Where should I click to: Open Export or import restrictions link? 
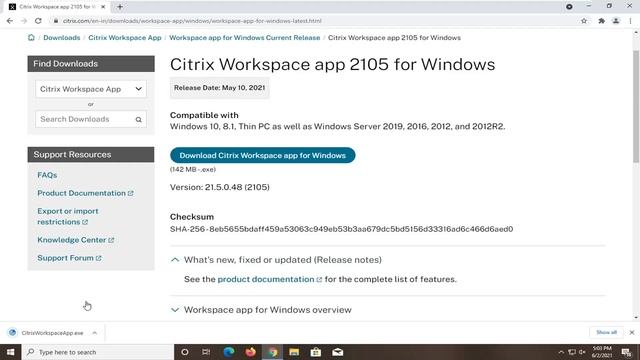point(68,216)
